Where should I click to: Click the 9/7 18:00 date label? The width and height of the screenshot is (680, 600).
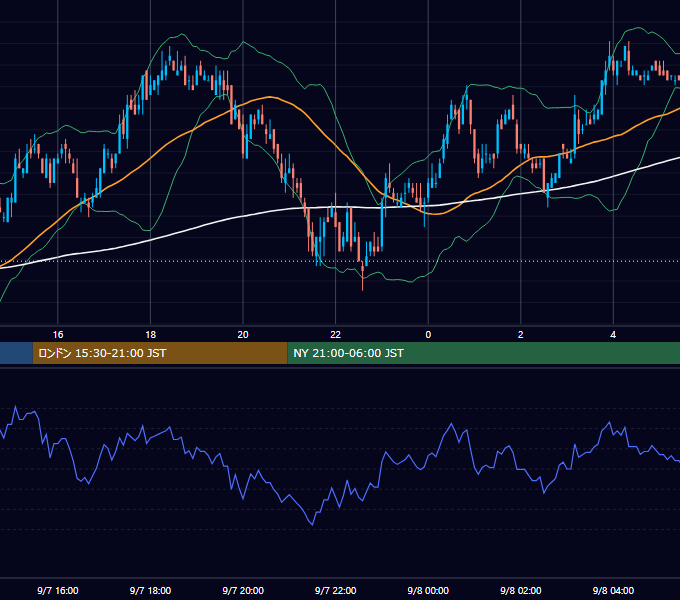point(150,590)
